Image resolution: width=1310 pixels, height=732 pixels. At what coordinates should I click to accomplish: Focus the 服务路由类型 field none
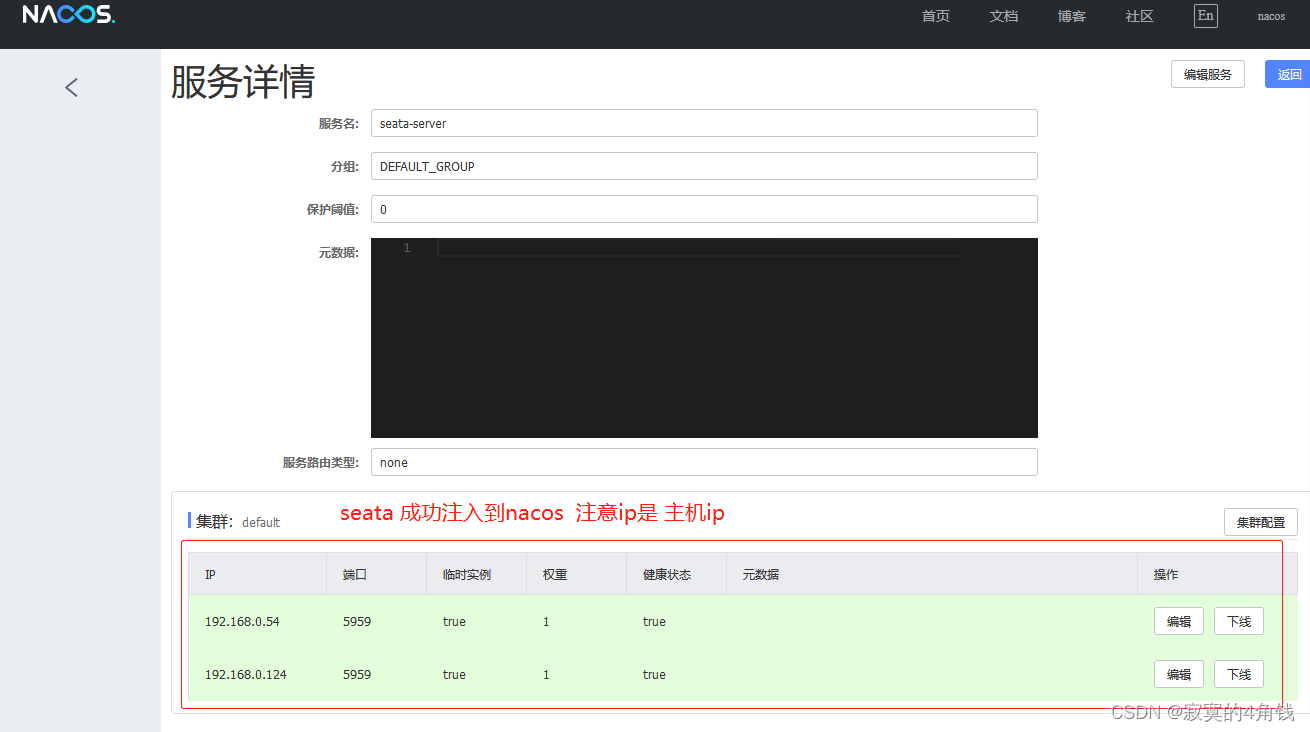pyautogui.click(x=704, y=462)
